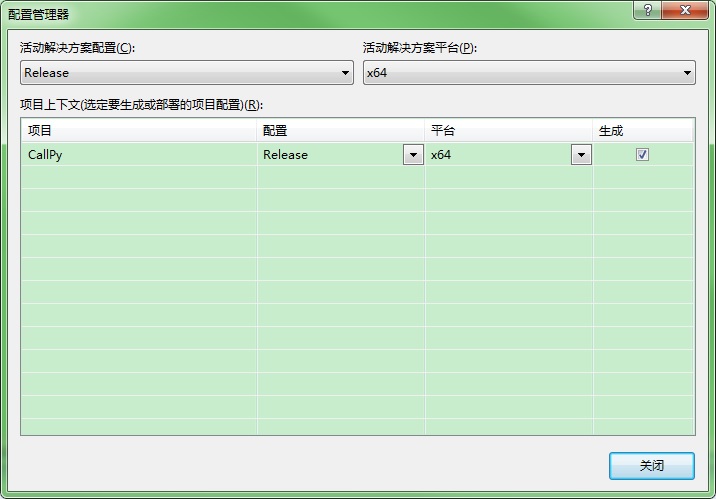The width and height of the screenshot is (716, 499).
Task: Click the help question mark button
Action: (x=648, y=10)
